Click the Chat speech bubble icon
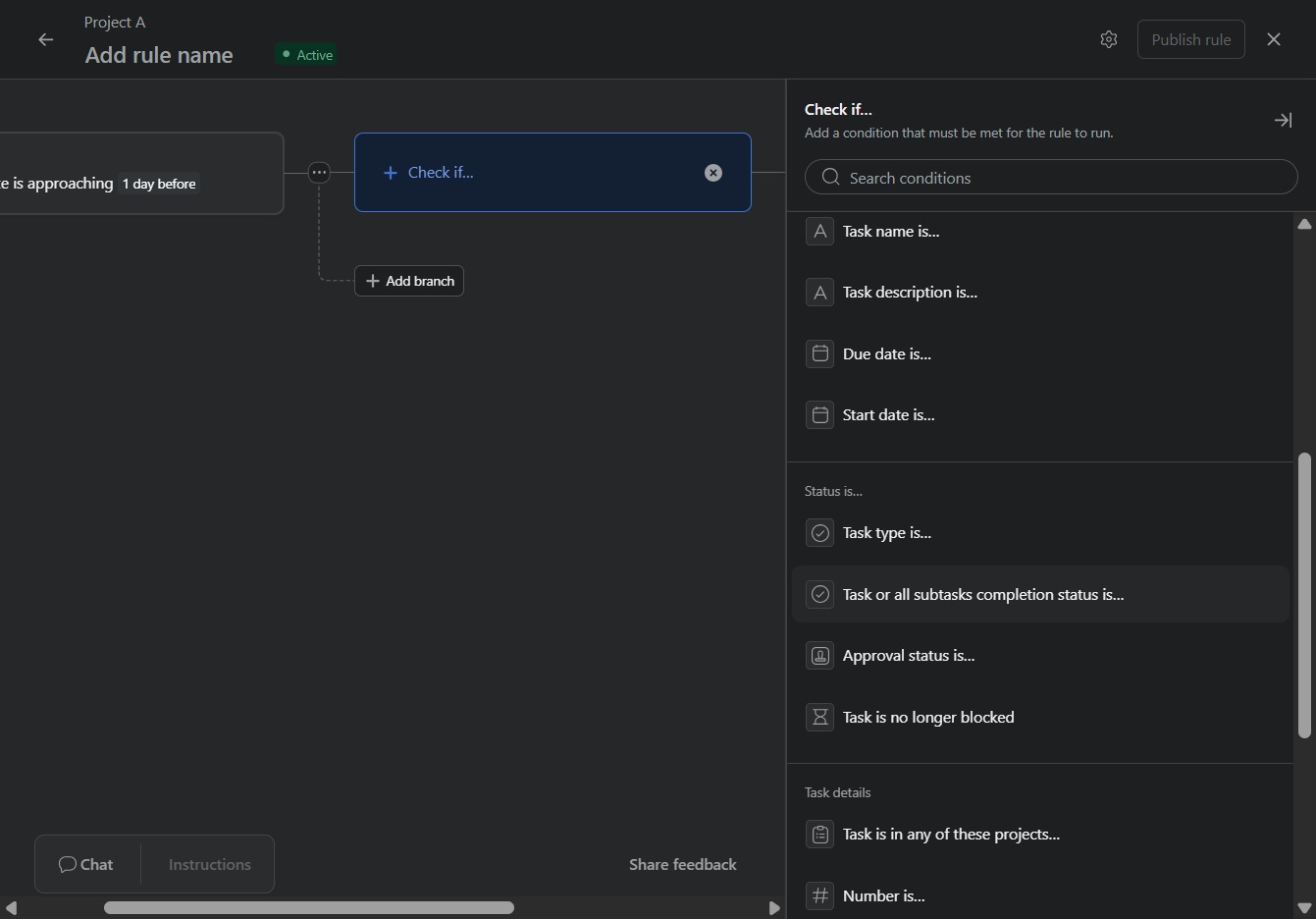 point(67,864)
